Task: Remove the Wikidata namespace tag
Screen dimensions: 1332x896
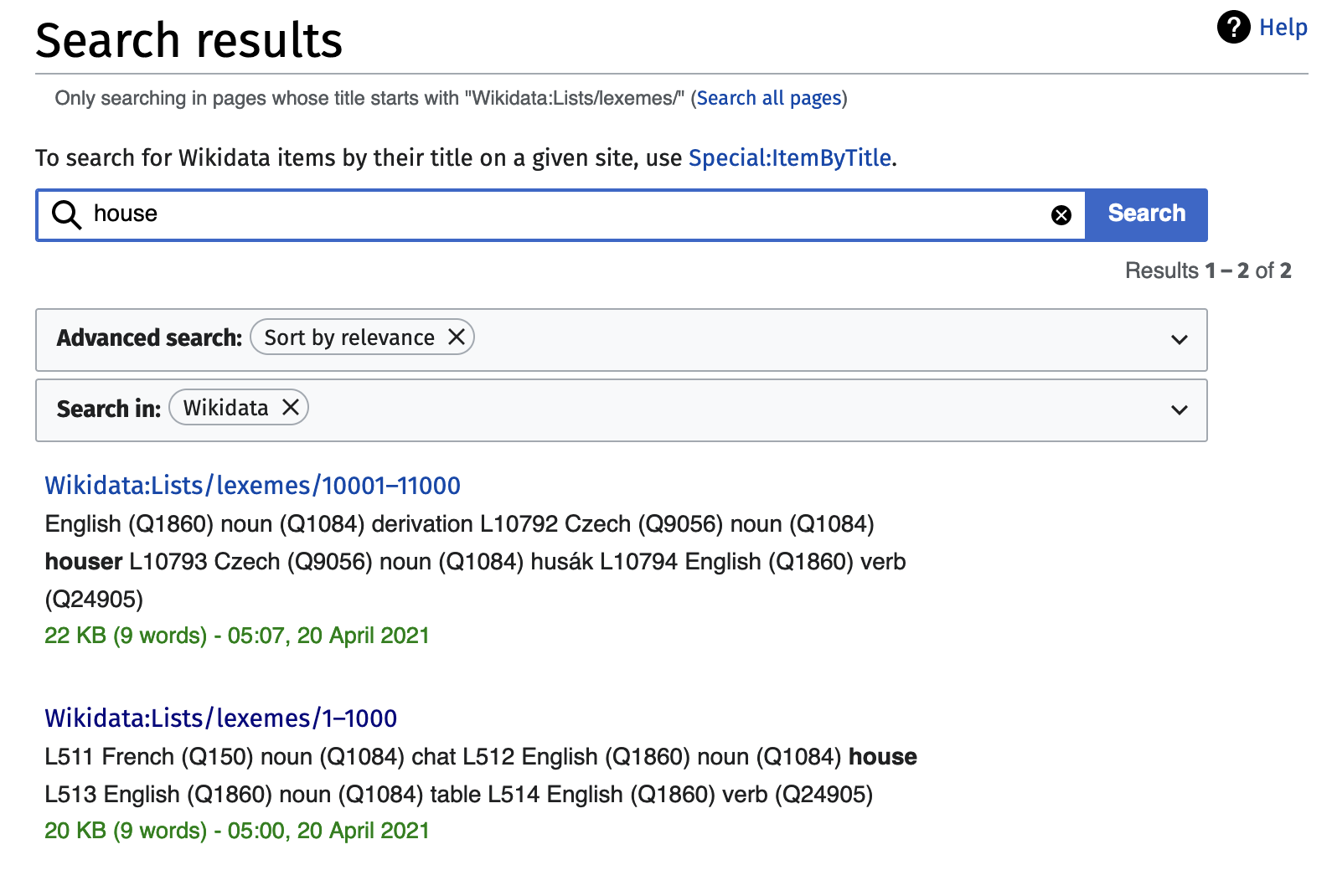Action: (x=291, y=407)
